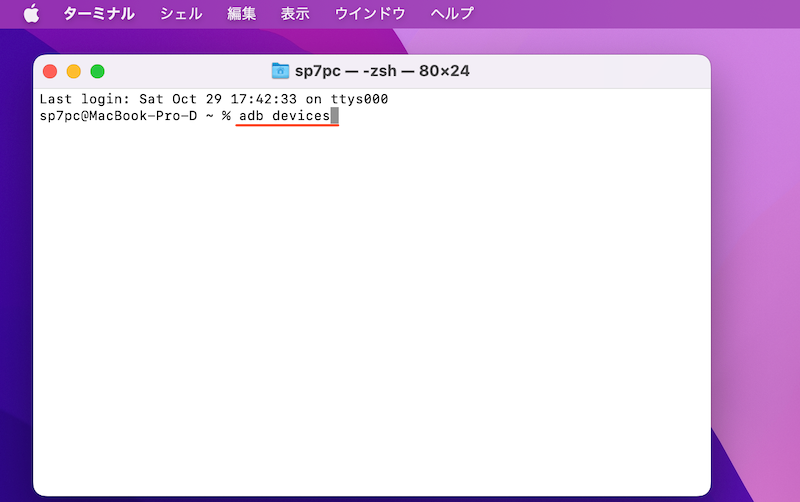Minimize the terminal using yellow button
The image size is (800, 502).
click(73, 71)
